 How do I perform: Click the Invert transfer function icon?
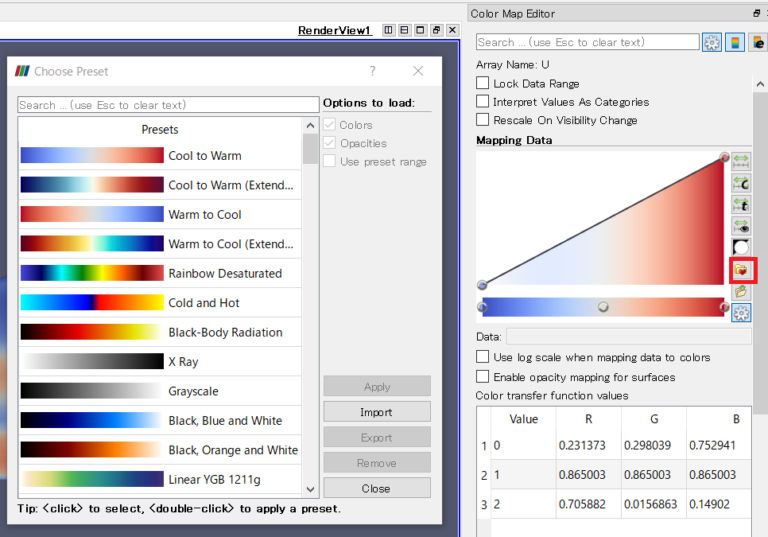point(741,248)
